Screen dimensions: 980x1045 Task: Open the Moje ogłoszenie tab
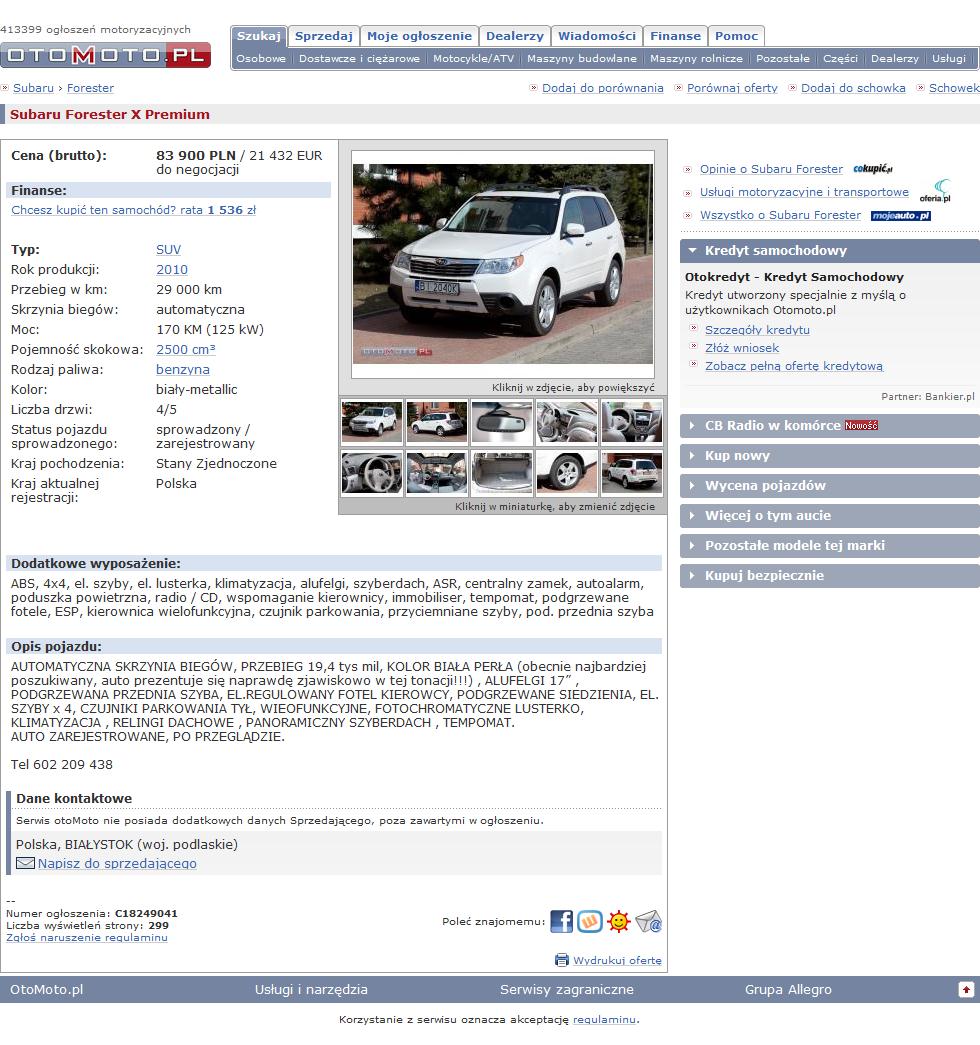(x=419, y=36)
